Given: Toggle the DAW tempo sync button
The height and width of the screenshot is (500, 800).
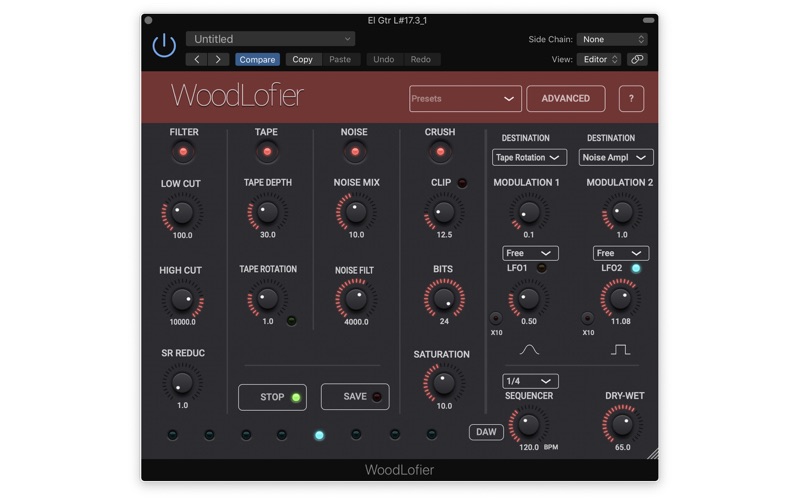Looking at the screenshot, I should point(486,432).
